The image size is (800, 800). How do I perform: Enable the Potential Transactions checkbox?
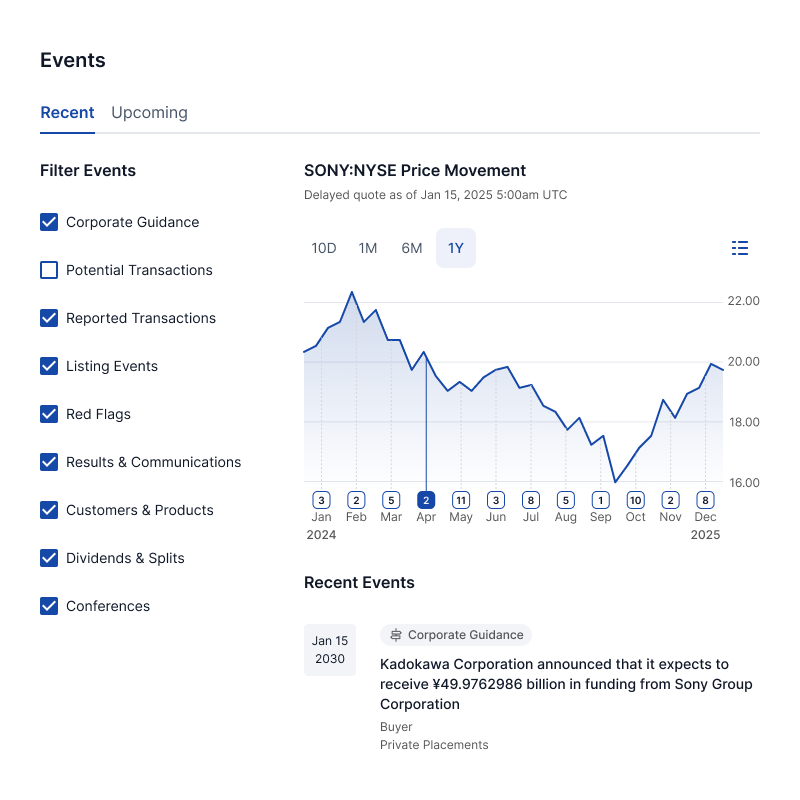49,270
